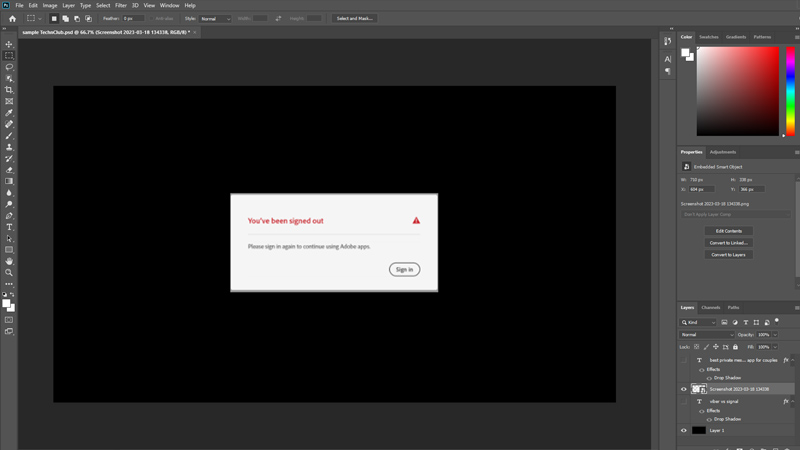Open the Opacity slider dropdown arrow
The height and width of the screenshot is (450, 800).
775,335
